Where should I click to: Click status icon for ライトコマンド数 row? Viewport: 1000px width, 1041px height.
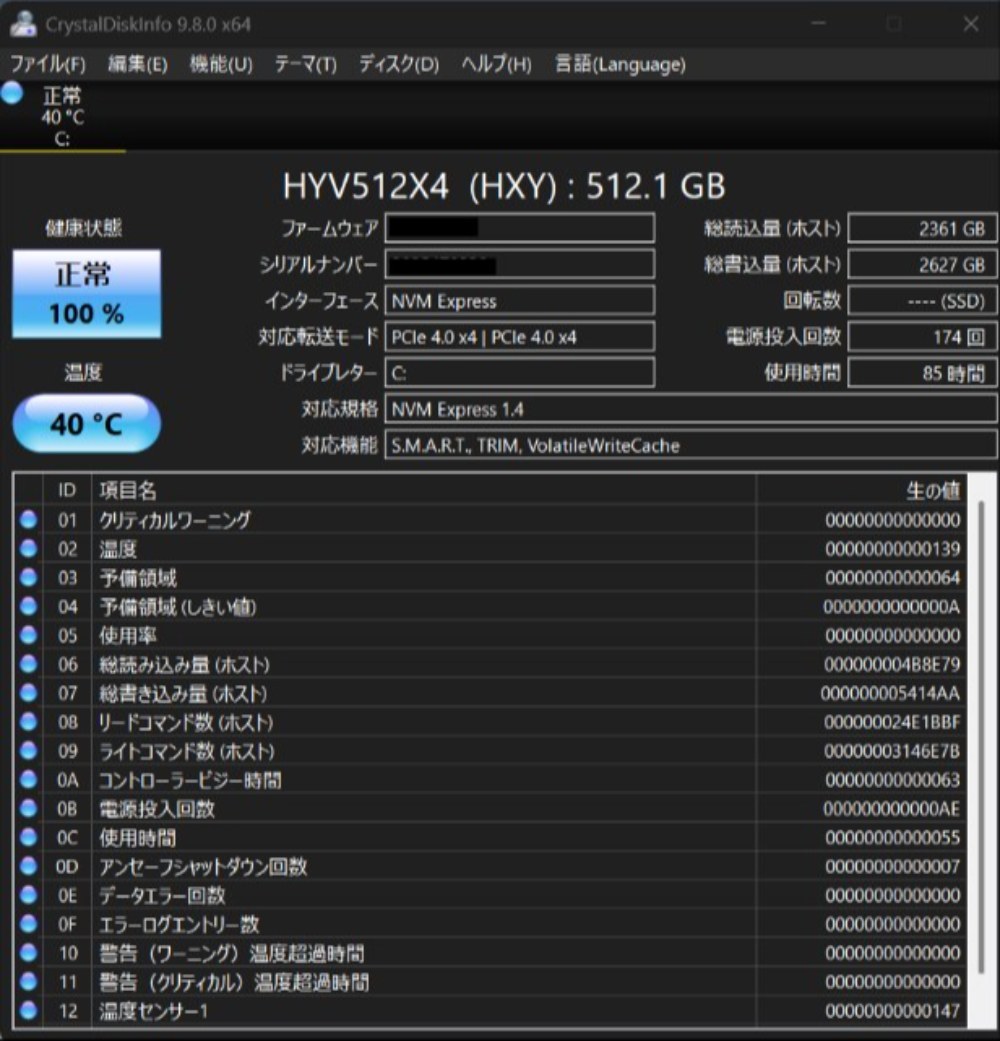[x=29, y=750]
